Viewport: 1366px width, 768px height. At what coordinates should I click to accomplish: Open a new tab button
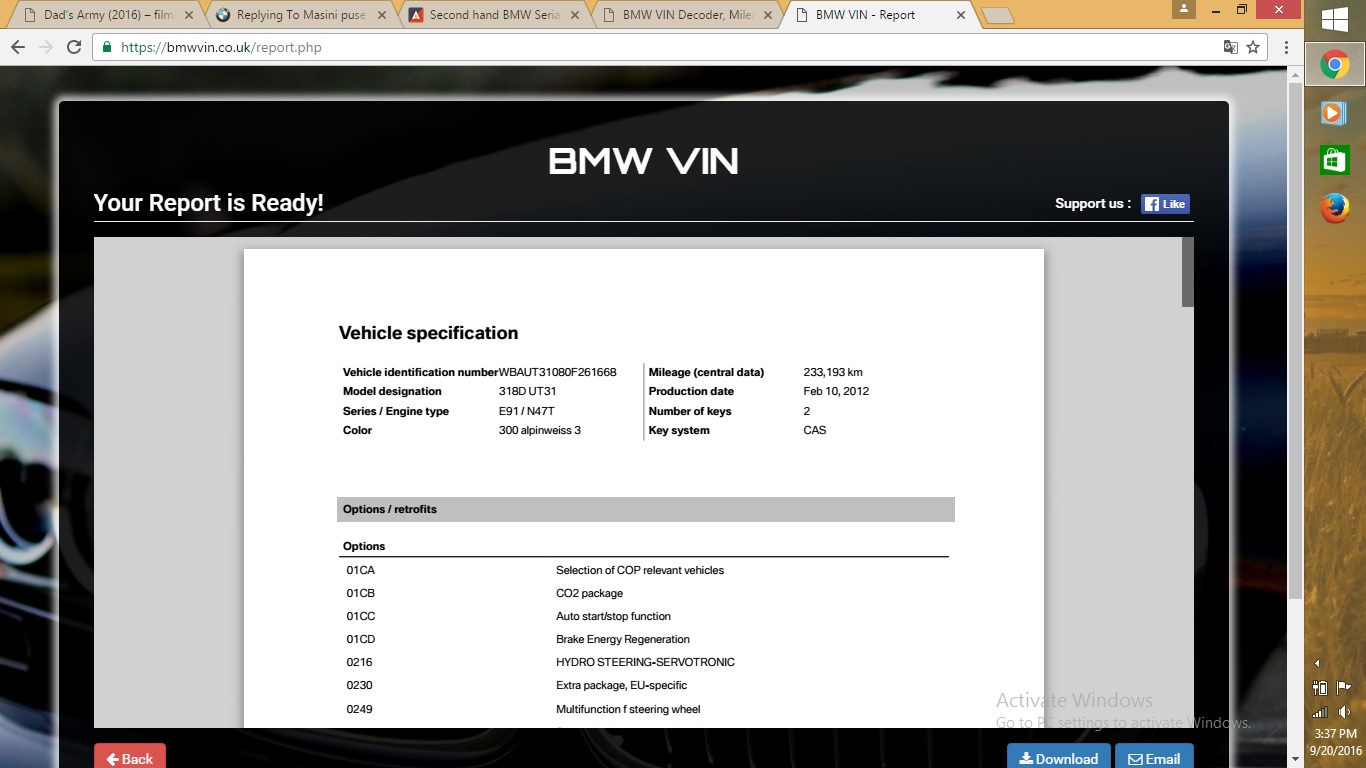coord(998,15)
